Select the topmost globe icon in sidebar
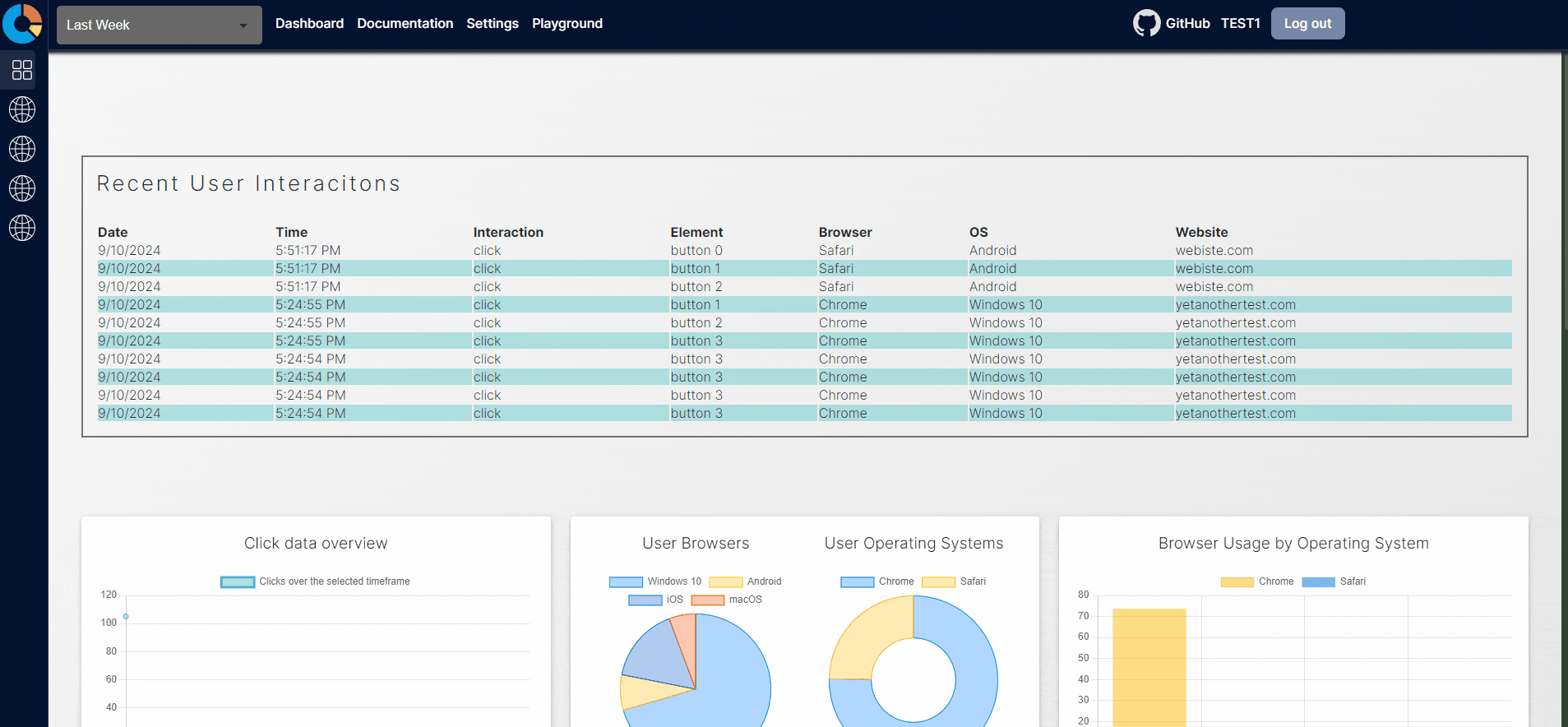Image resolution: width=1568 pixels, height=727 pixels. (22, 109)
